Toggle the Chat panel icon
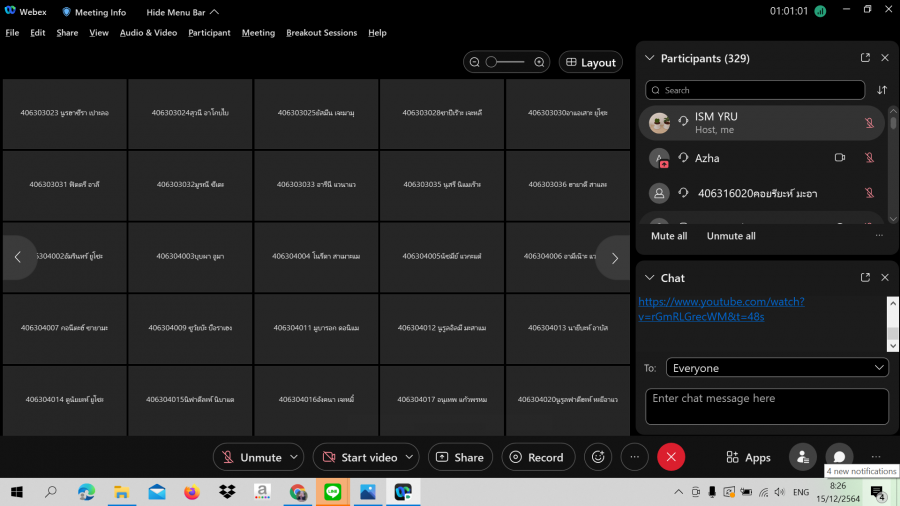This screenshot has height=506, width=900. pyautogui.click(x=839, y=457)
